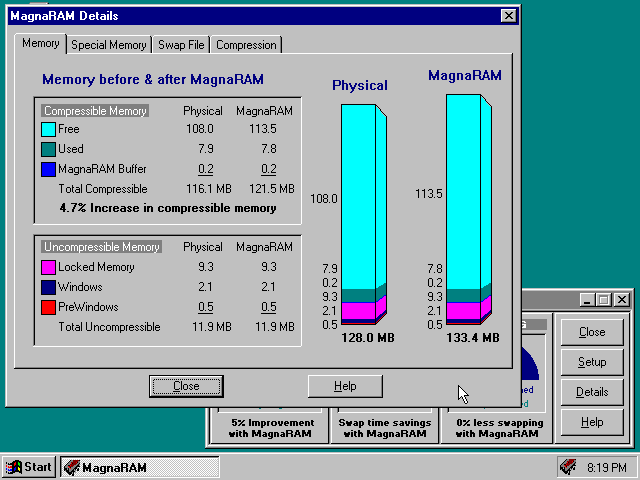Click '0% less swapping with MagnaRAM' label

pos(500,428)
